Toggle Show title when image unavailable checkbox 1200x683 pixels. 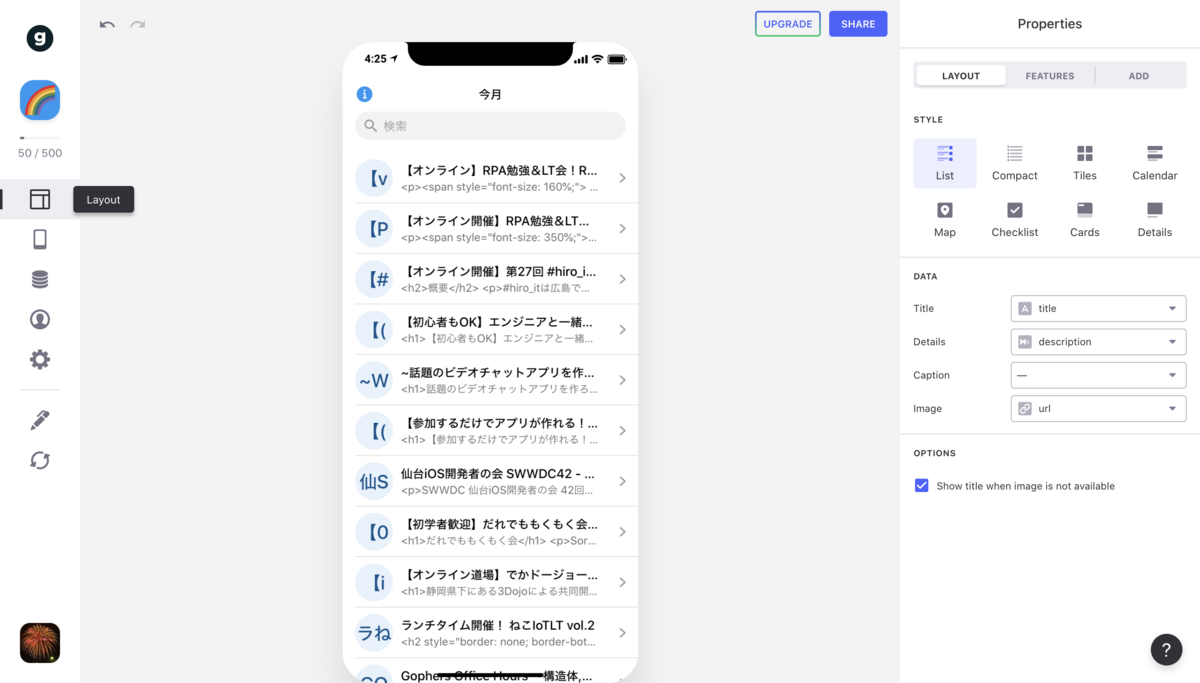click(922, 486)
